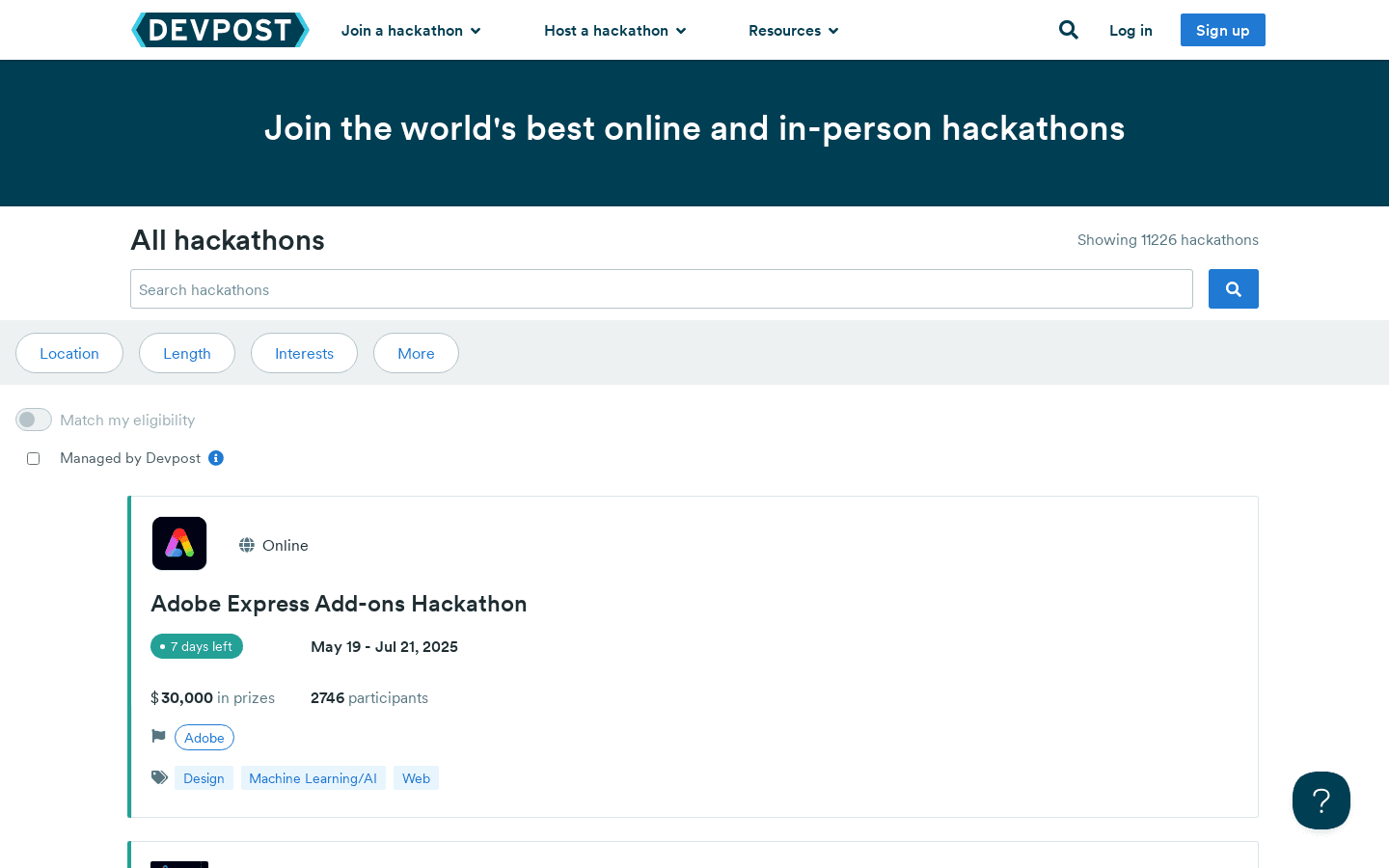This screenshot has width=1389, height=868.
Task: Click the $30,000 in prizes text
Action: (x=212, y=698)
